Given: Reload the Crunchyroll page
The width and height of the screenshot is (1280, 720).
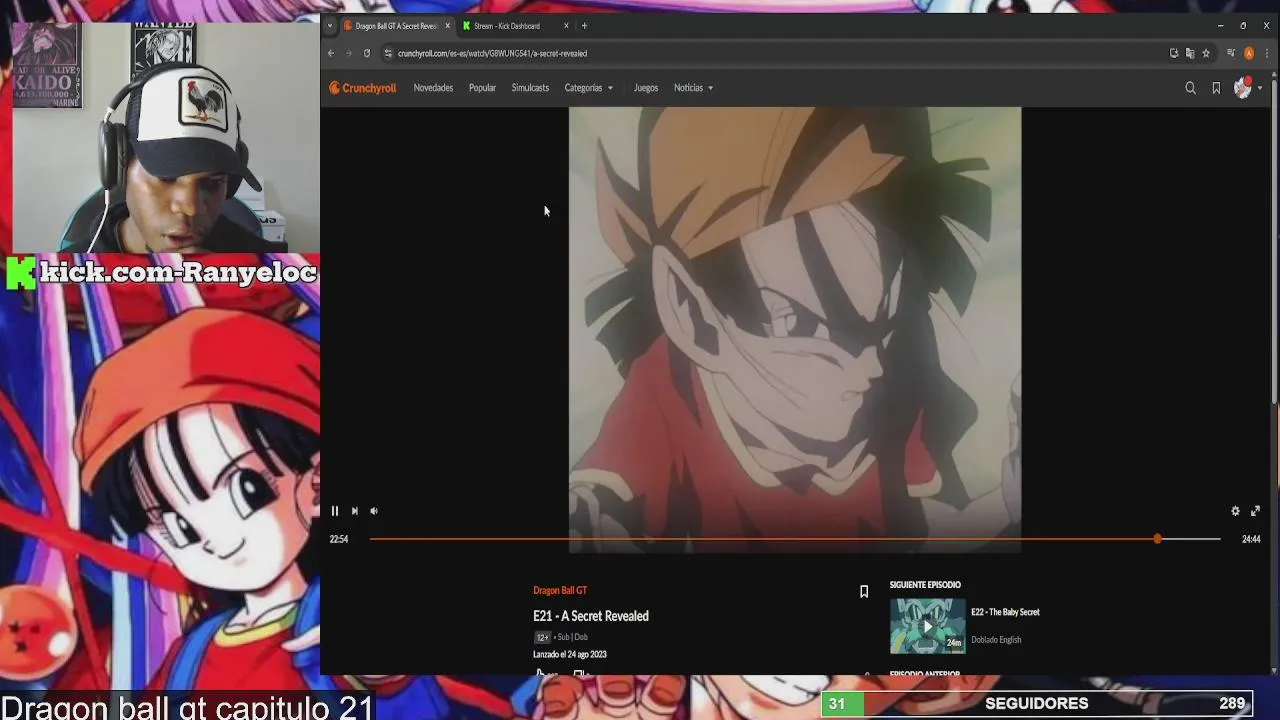Looking at the screenshot, I should click(367, 53).
